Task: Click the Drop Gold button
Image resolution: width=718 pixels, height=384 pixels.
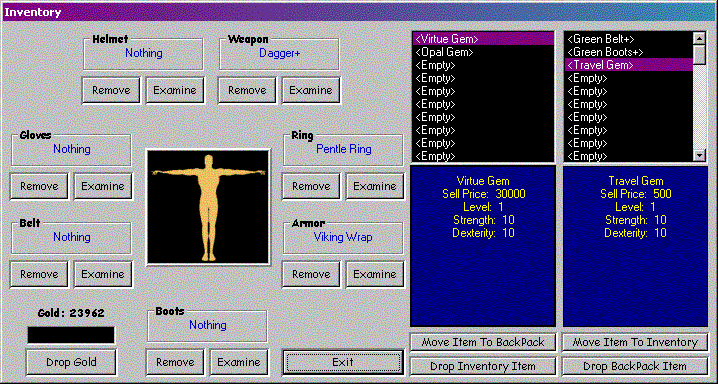Action: click(71, 362)
